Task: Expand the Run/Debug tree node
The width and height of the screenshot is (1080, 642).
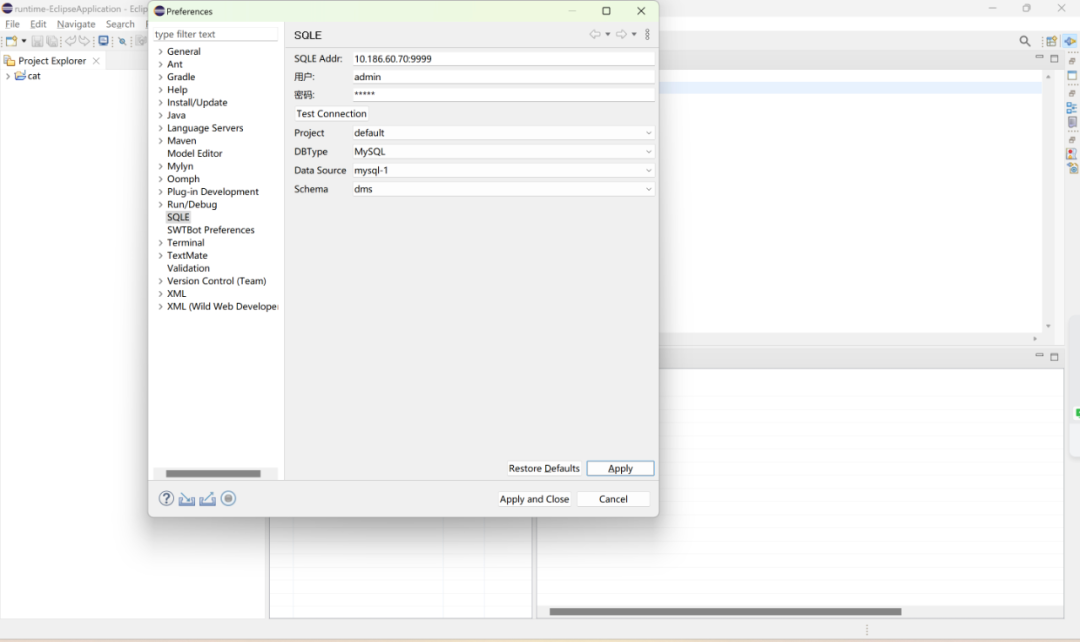Action: [160, 205]
